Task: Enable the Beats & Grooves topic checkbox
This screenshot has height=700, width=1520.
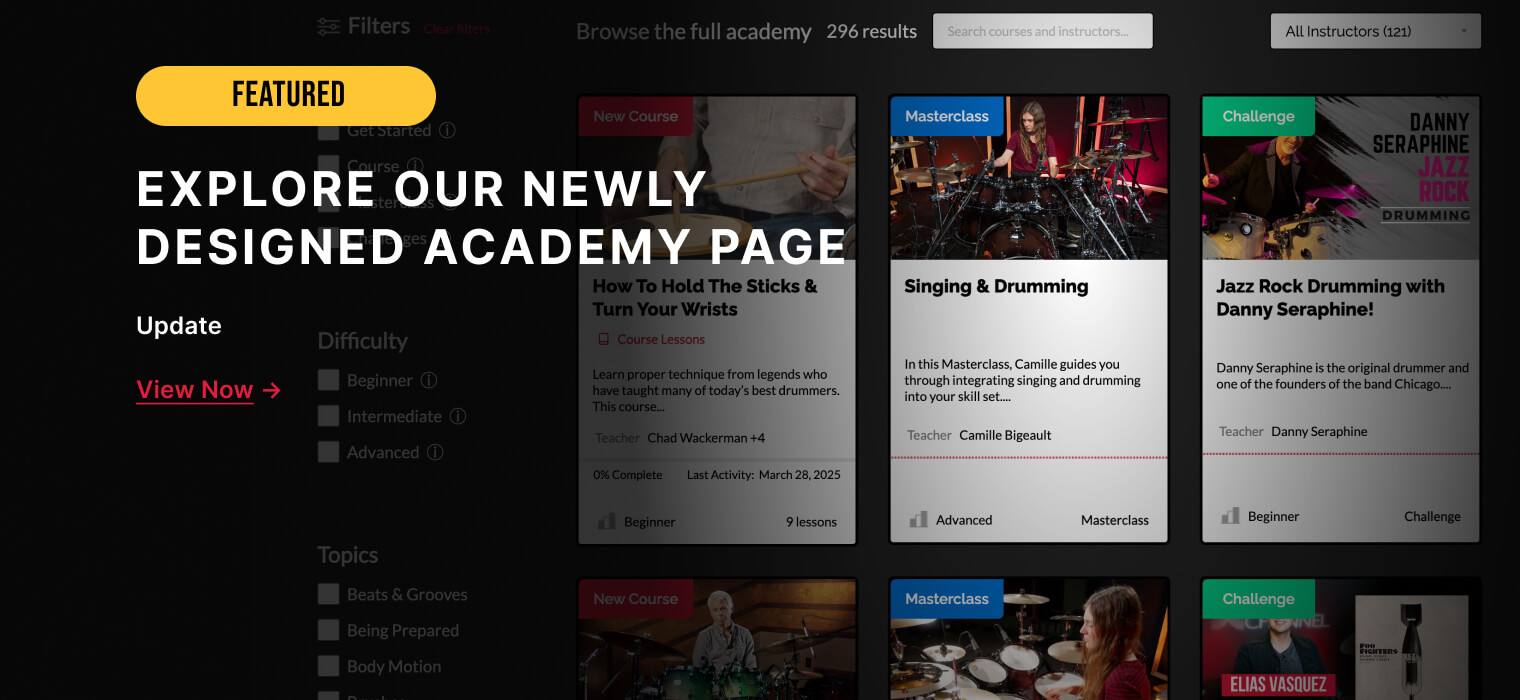Action: point(328,594)
